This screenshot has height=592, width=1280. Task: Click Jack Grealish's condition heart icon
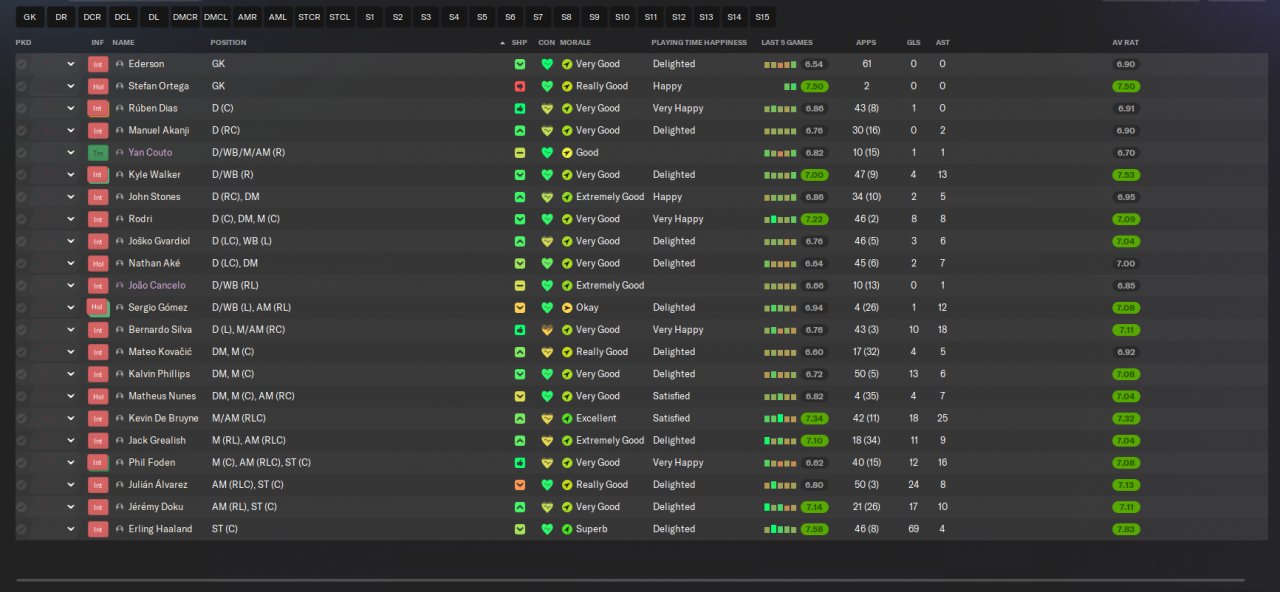tap(547, 441)
